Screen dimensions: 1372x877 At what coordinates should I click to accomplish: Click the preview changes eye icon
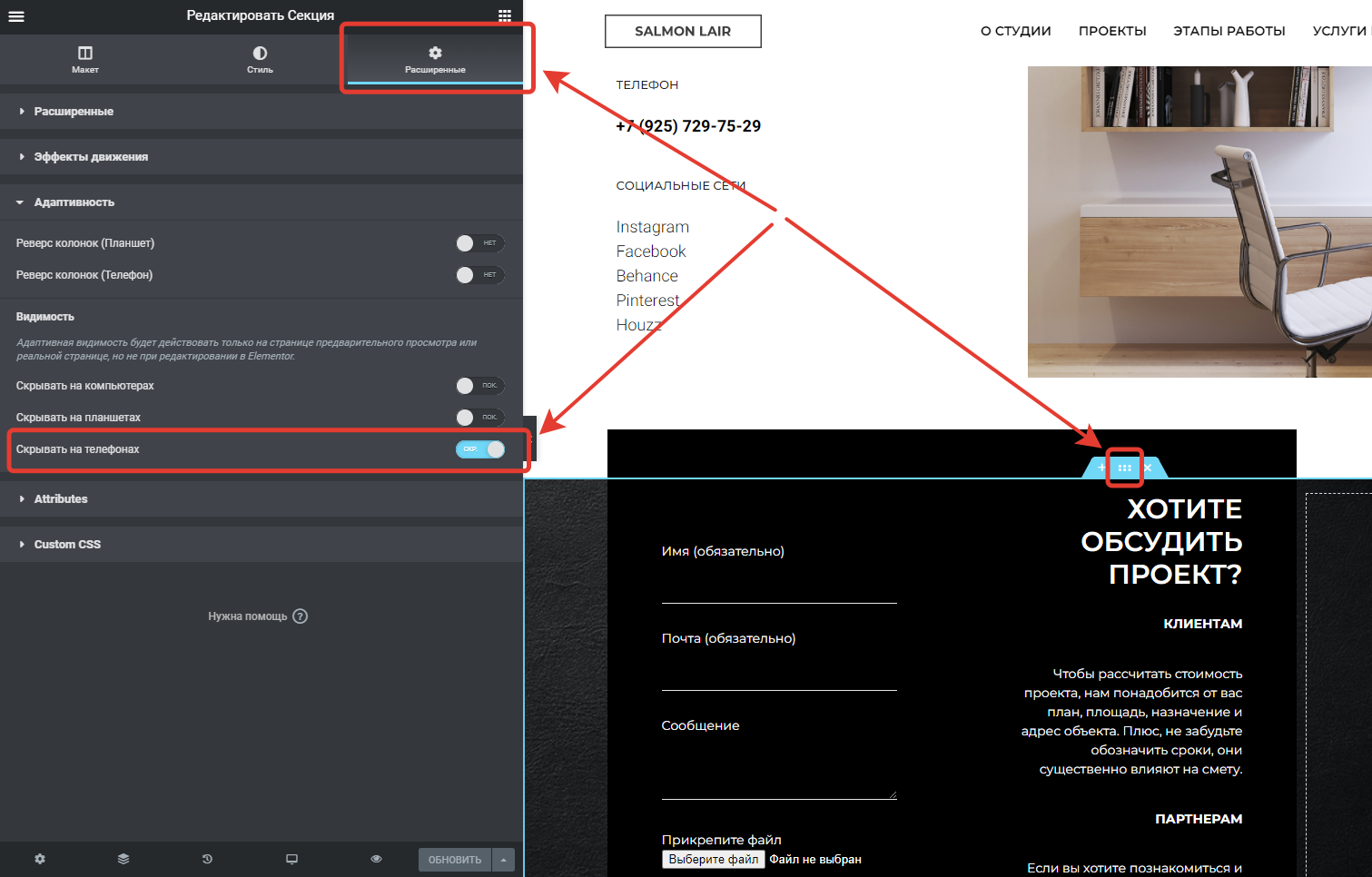(x=376, y=859)
